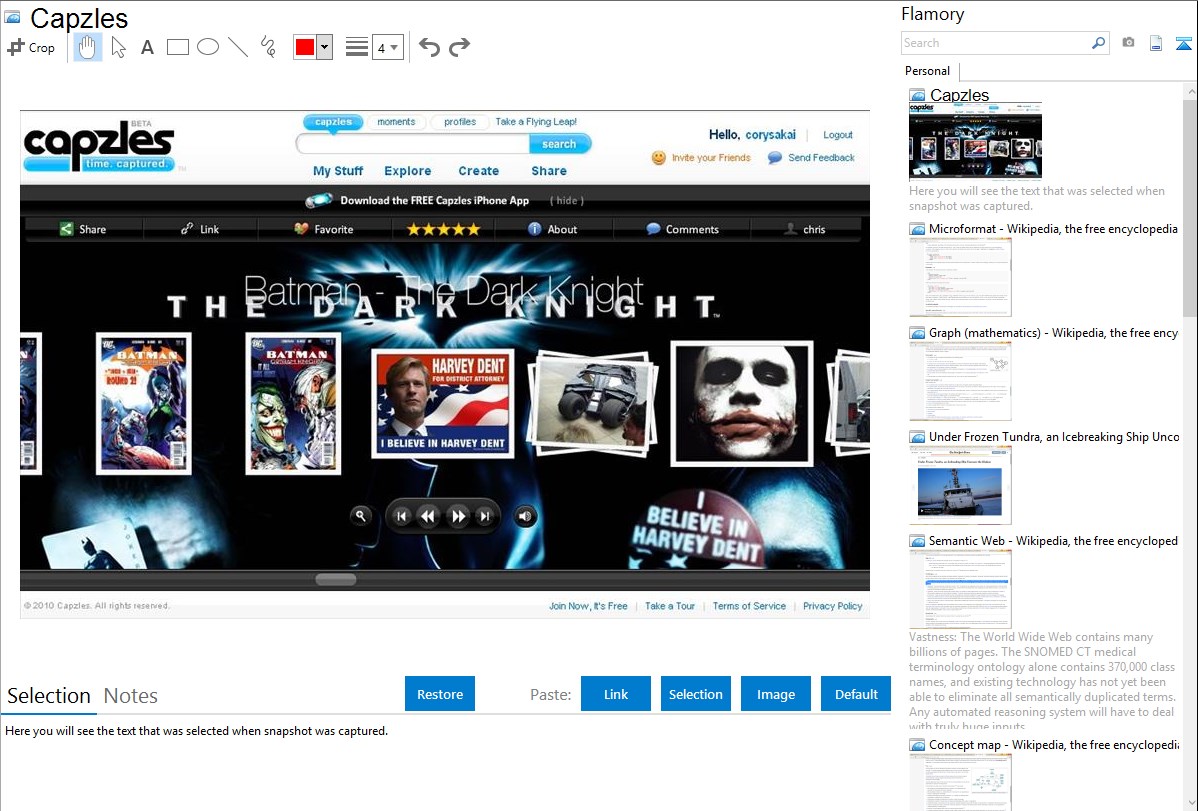
Task: Click the chain Link icon in capzle bar
Action: (187, 229)
